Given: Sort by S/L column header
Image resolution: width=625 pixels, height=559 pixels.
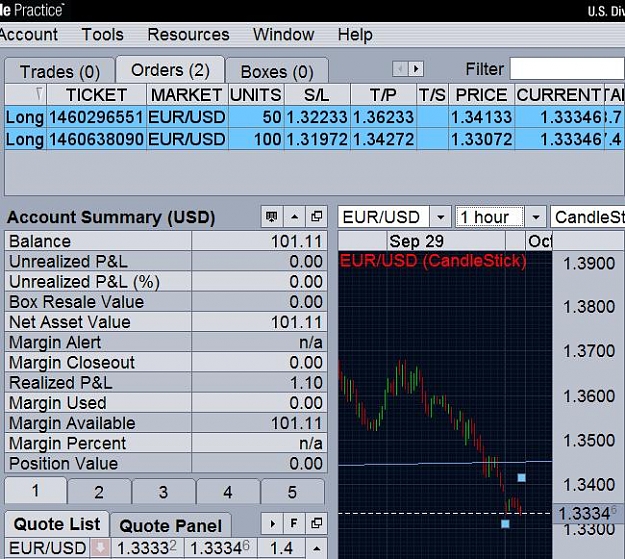Looking at the screenshot, I should (x=317, y=95).
